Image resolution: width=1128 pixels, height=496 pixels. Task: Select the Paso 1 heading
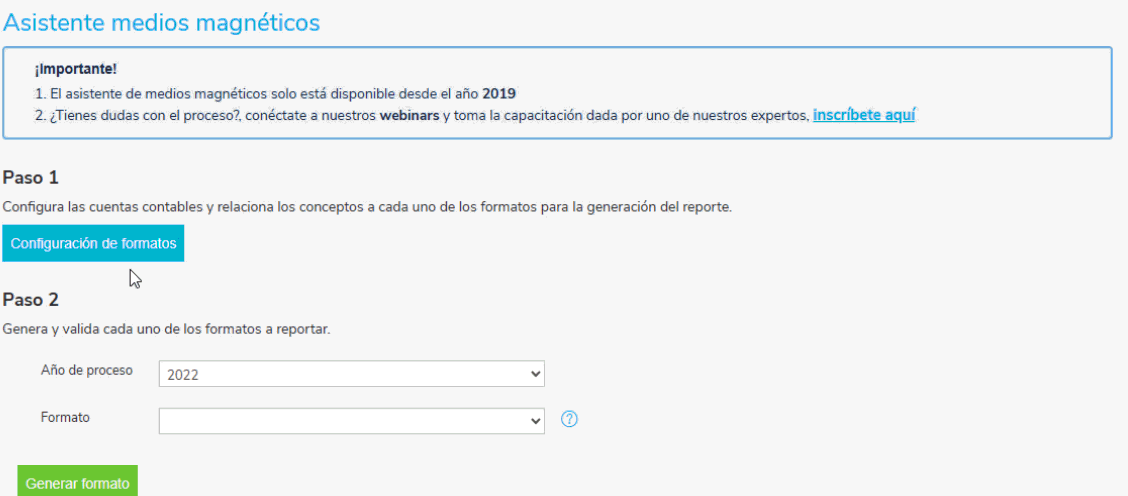(31, 178)
